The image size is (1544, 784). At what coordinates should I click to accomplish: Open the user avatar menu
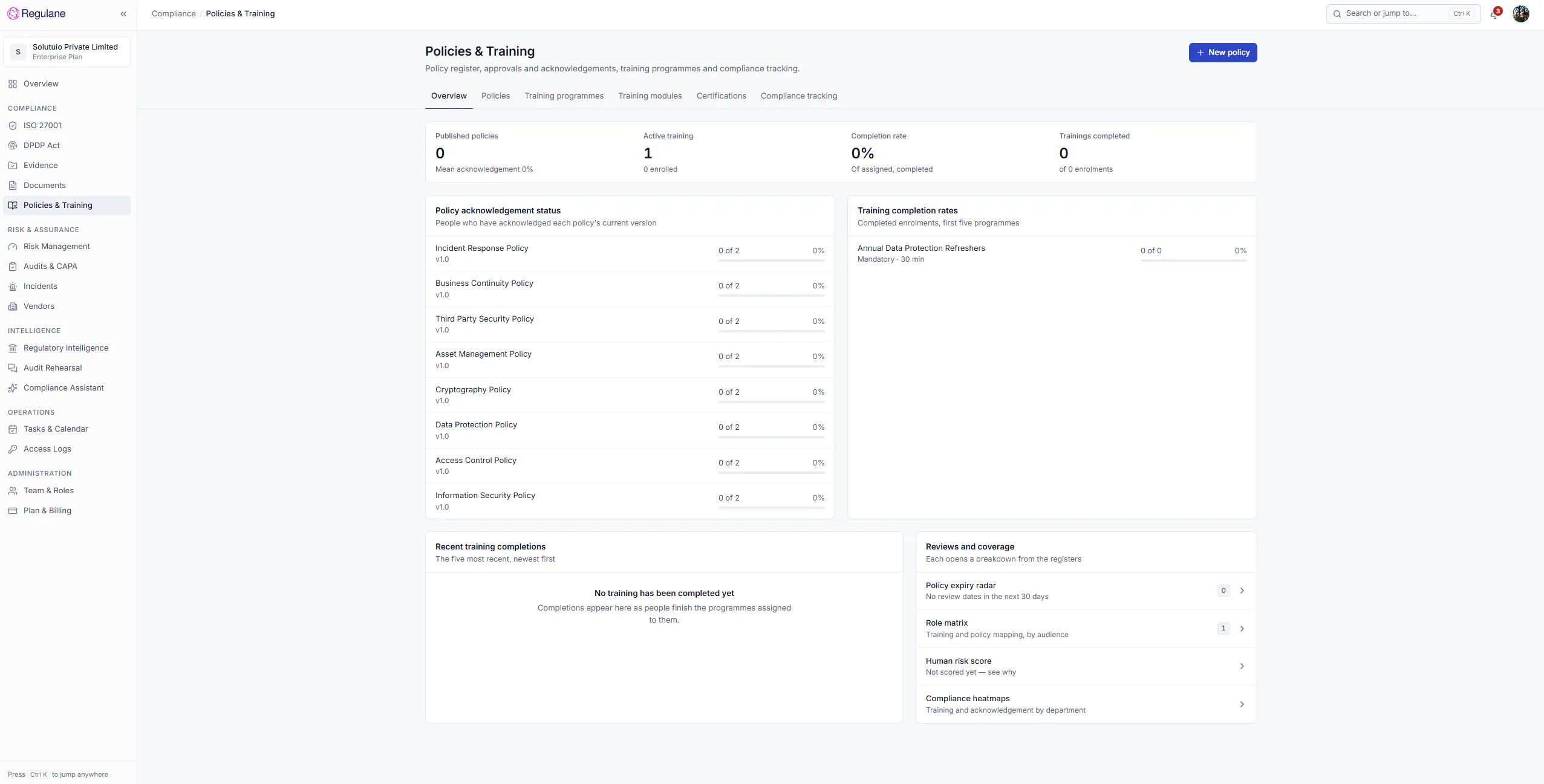[x=1521, y=14]
